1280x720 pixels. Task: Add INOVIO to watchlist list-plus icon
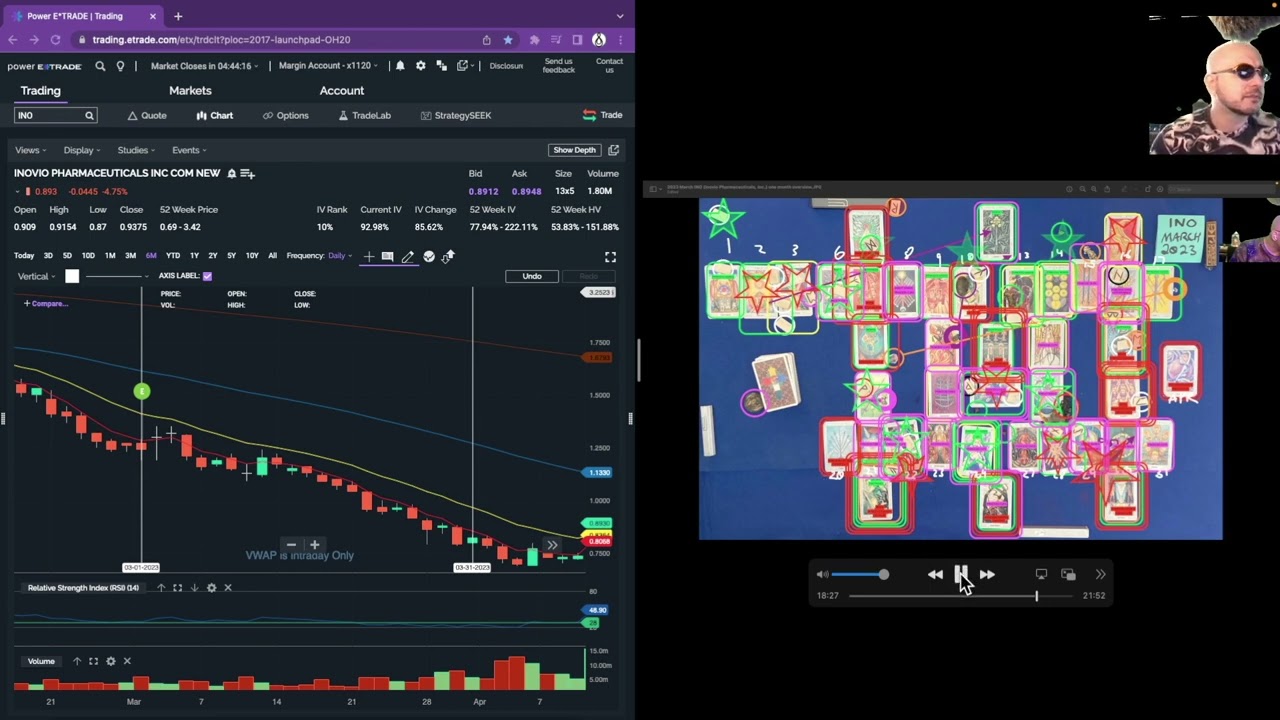pos(247,173)
